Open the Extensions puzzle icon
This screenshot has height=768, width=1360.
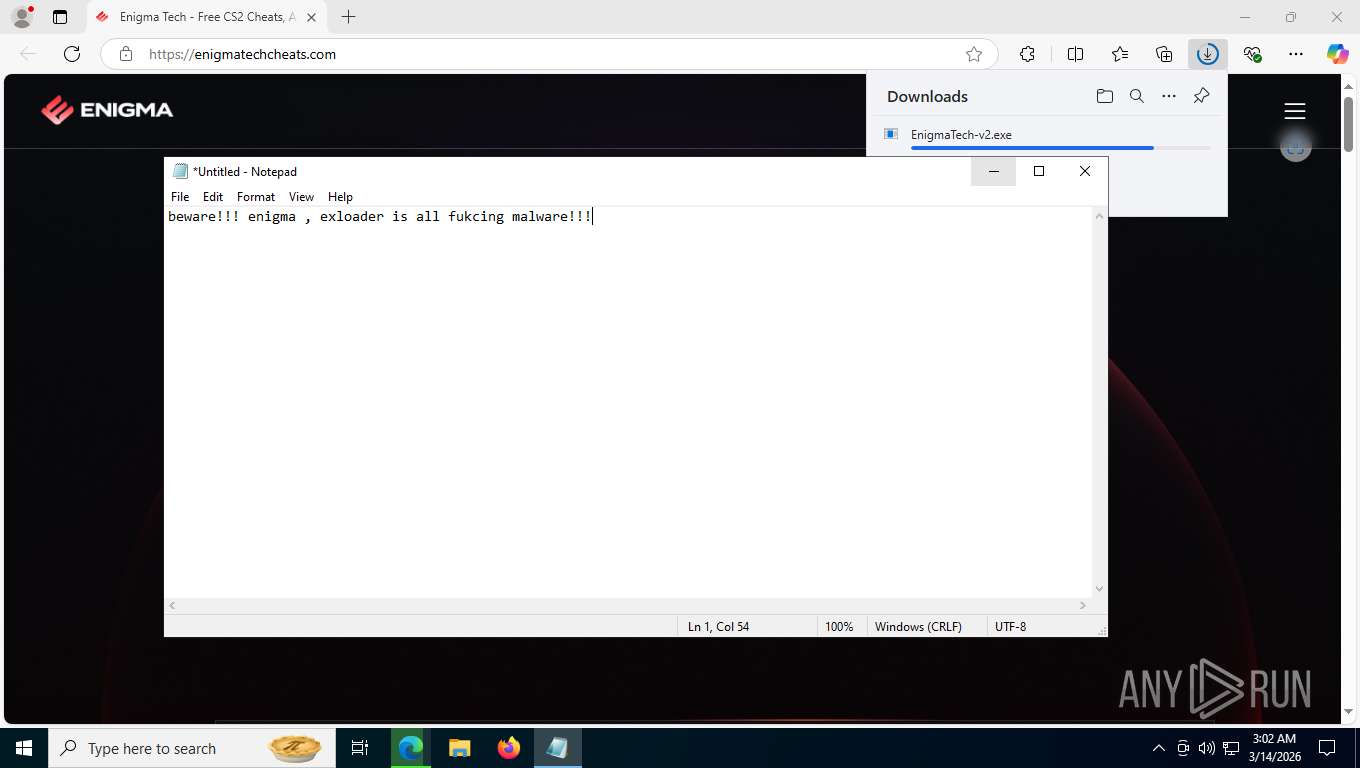pos(1027,54)
